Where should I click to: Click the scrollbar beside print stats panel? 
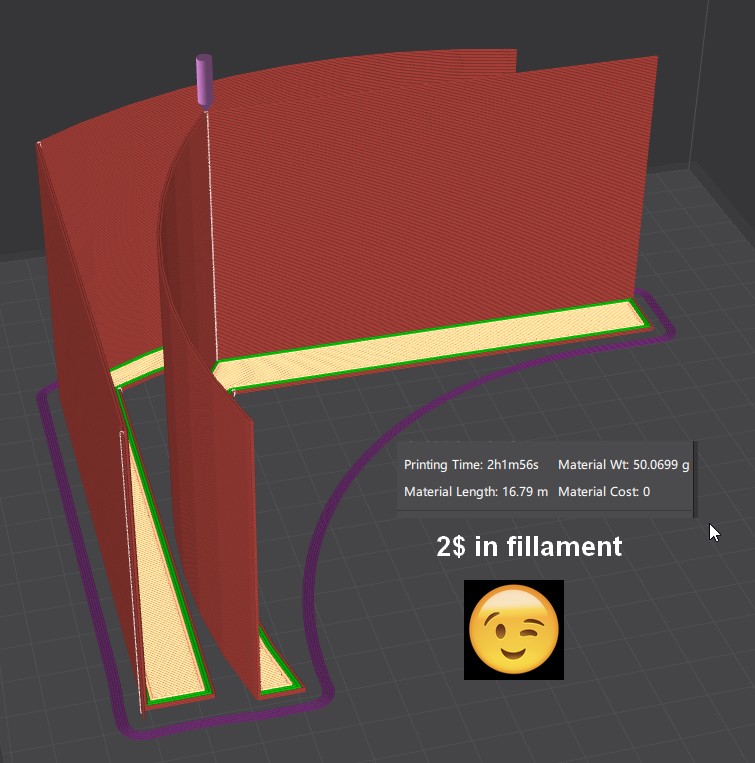pyautogui.click(x=695, y=479)
